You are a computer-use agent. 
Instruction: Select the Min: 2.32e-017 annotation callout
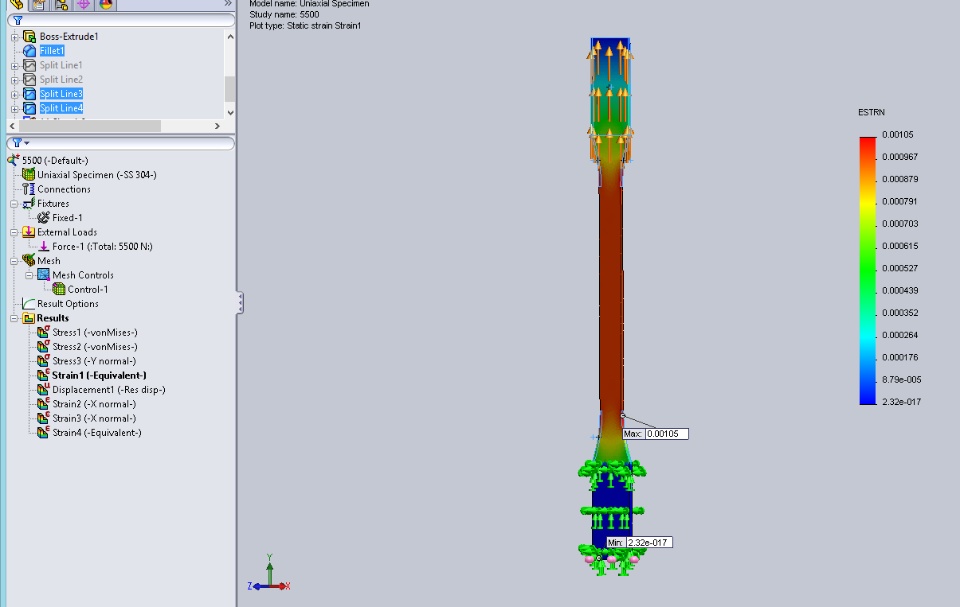click(x=639, y=542)
